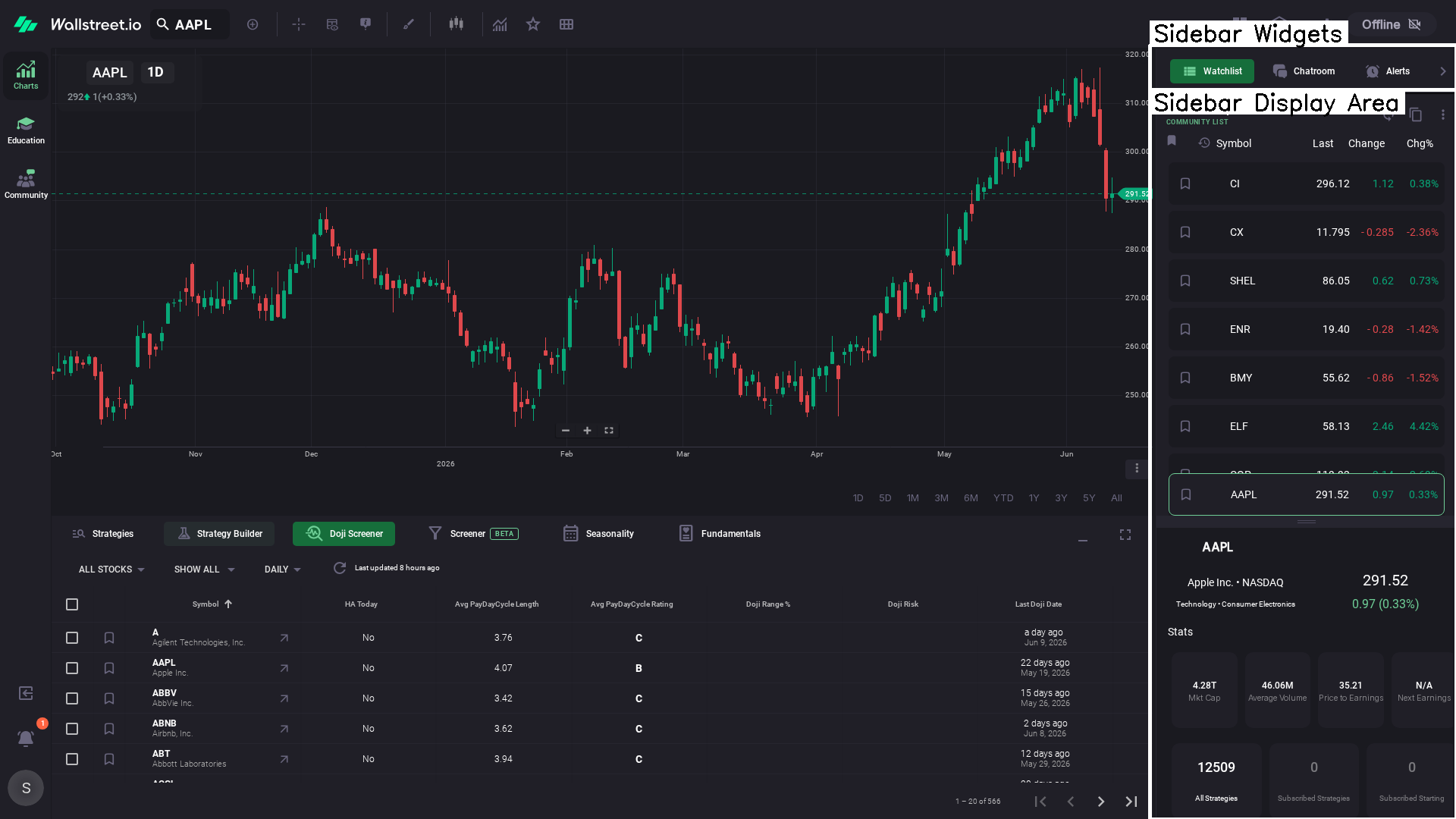Open Charts in left sidebar
Viewport: 1456px width, 819px height.
click(26, 75)
